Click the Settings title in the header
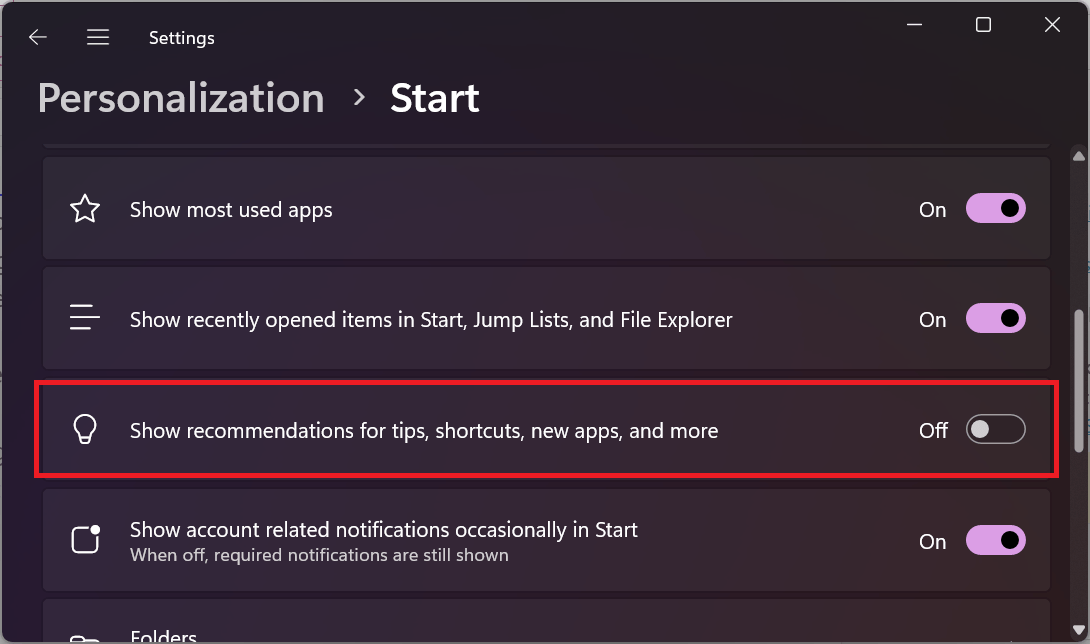Image resolution: width=1090 pixels, height=644 pixels. 181,37
